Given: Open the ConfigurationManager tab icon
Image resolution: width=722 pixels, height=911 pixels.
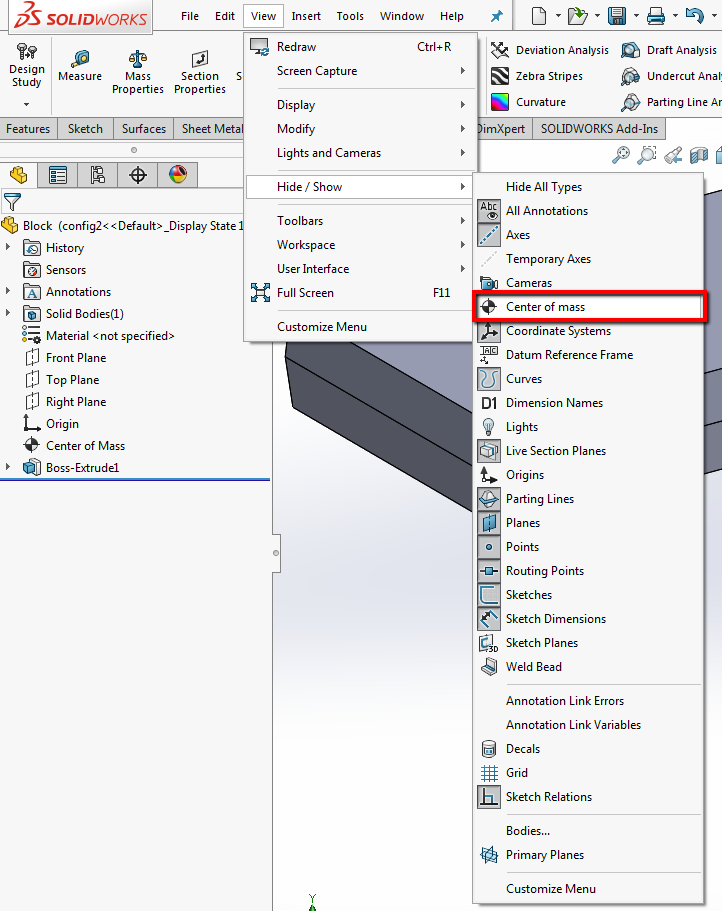Looking at the screenshot, I should click(x=98, y=175).
